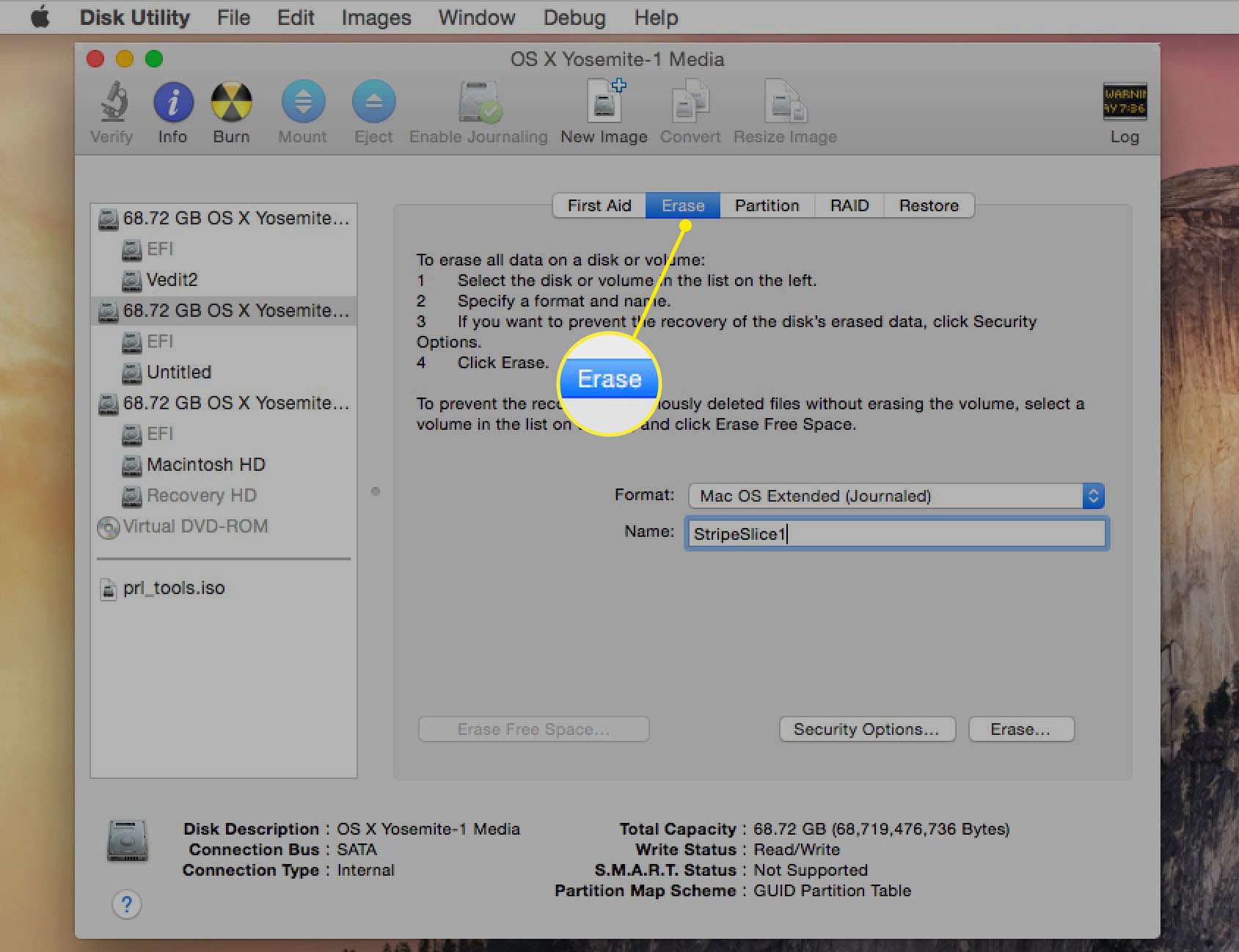This screenshot has width=1239, height=952.
Task: Select the EFI volume above Vedit2
Action: [224, 249]
